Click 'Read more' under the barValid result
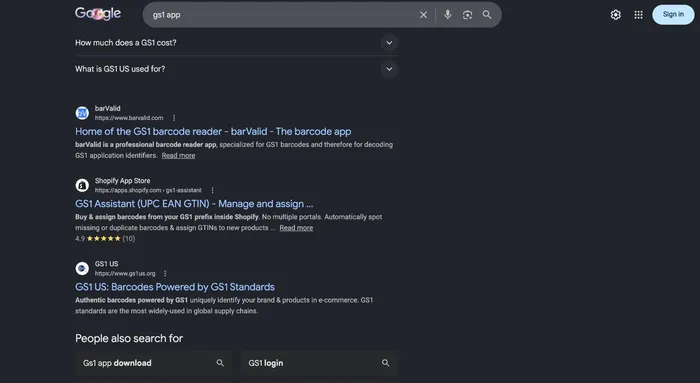The width and height of the screenshot is (700, 383). [178, 155]
